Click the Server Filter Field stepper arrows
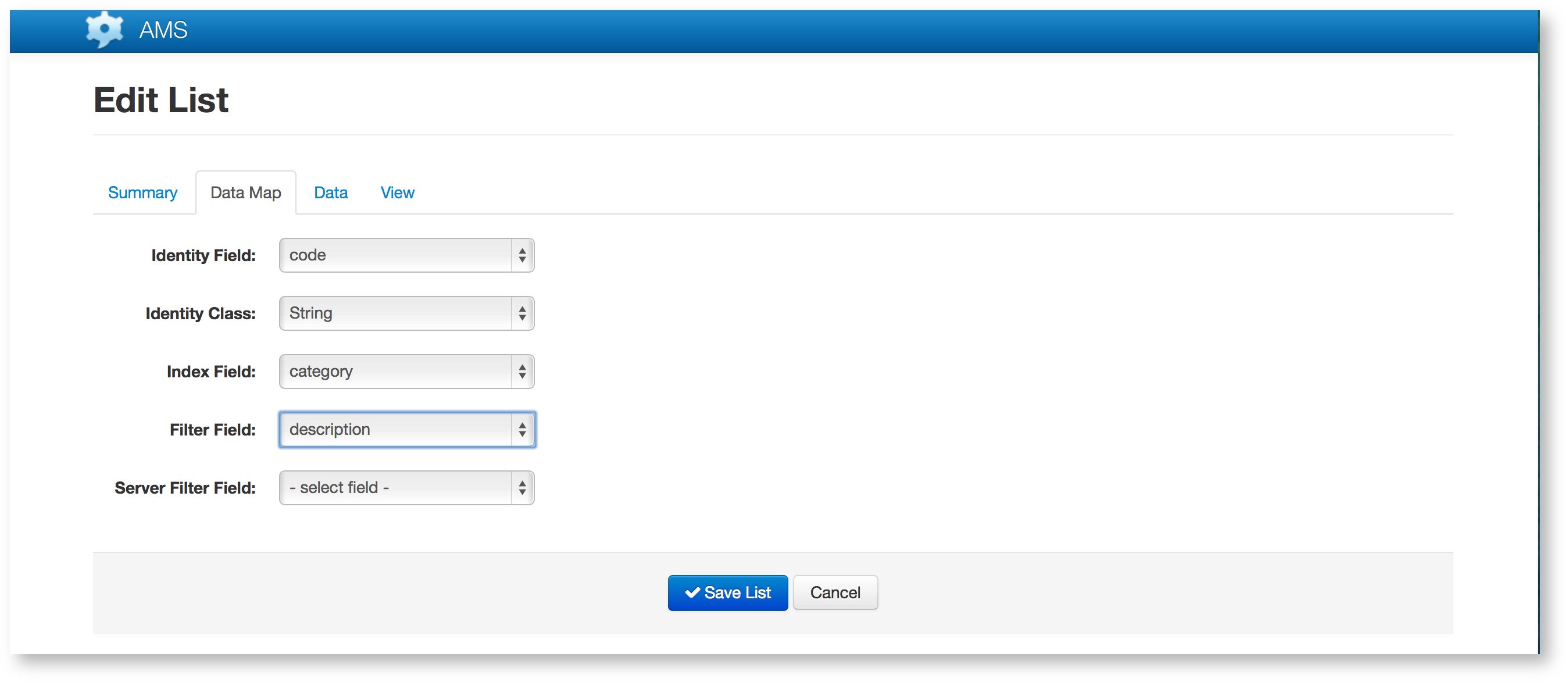Image resolution: width=1568 pixels, height=682 pixels. (522, 488)
